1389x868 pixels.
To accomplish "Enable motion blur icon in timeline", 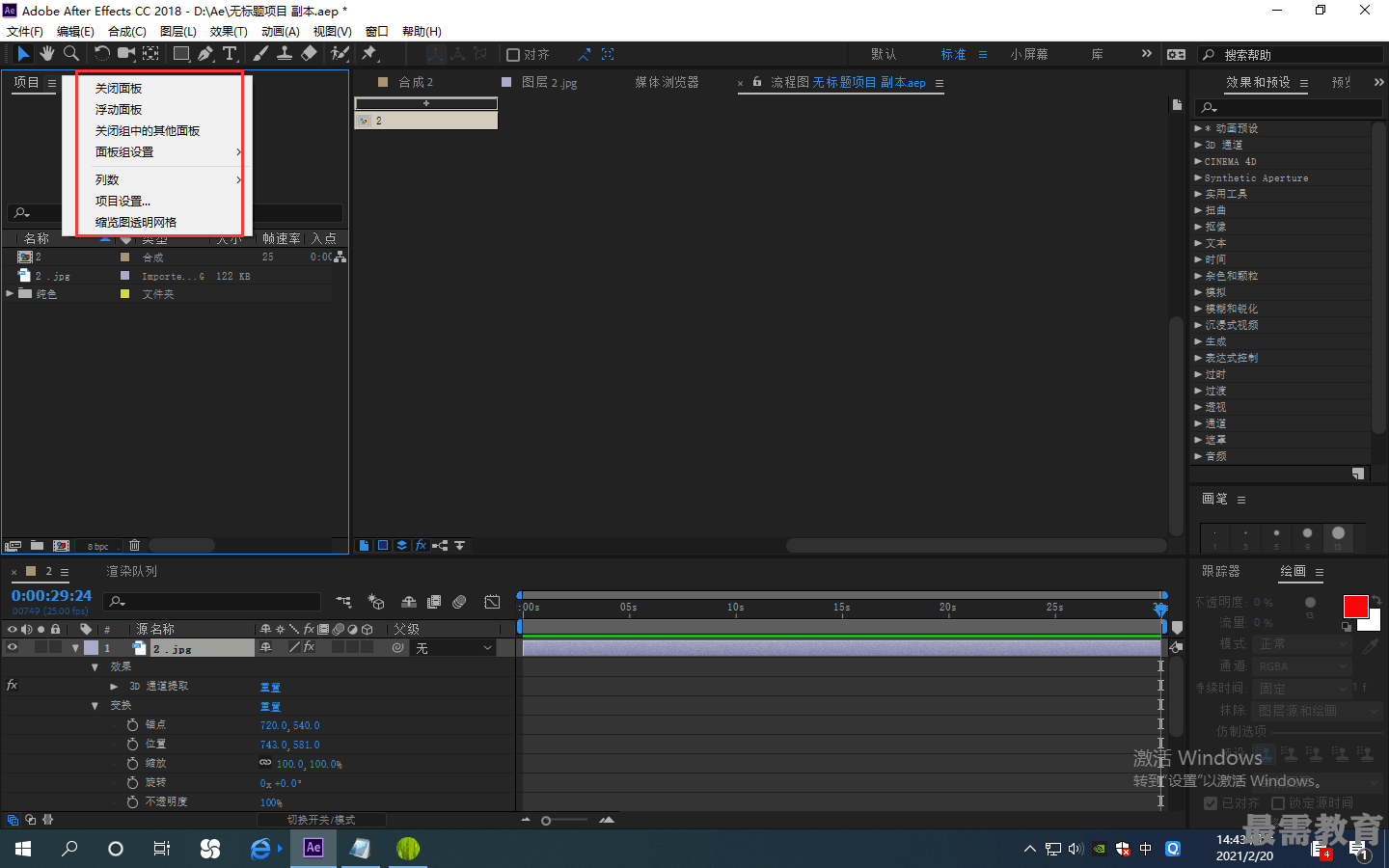I will pyautogui.click(x=460, y=602).
